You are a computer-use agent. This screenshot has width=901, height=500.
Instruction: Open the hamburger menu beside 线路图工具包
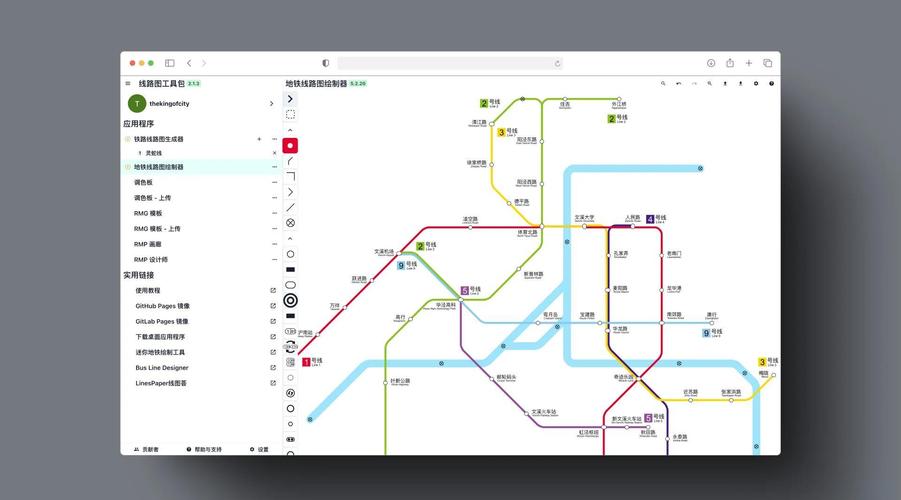[x=128, y=83]
